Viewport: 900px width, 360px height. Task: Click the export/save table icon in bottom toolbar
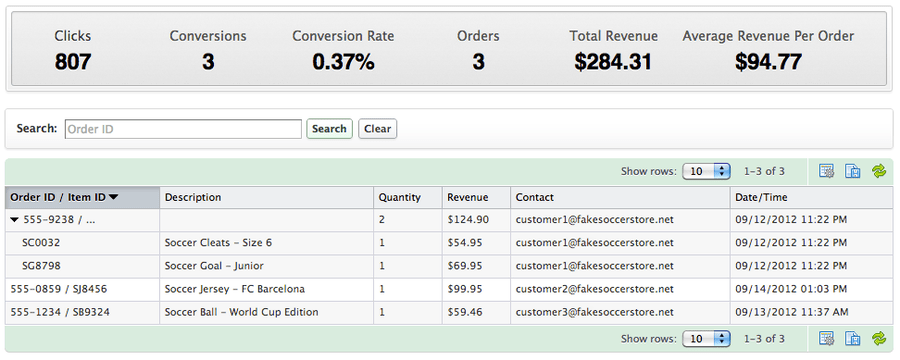point(852,339)
